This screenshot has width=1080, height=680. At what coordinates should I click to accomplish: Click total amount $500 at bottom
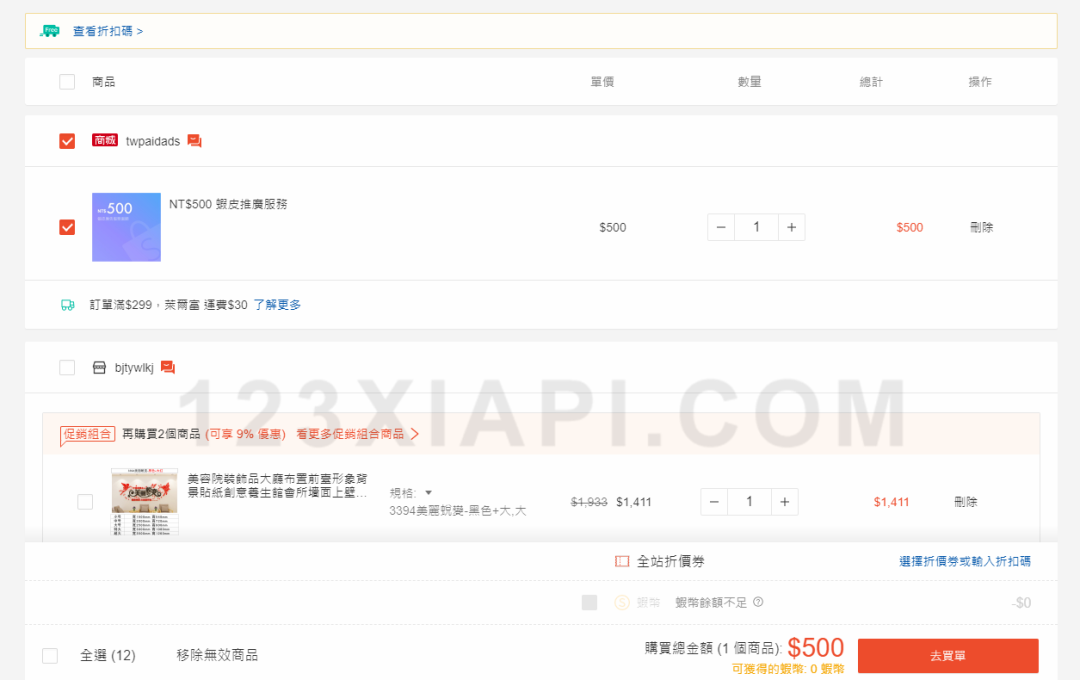click(816, 648)
